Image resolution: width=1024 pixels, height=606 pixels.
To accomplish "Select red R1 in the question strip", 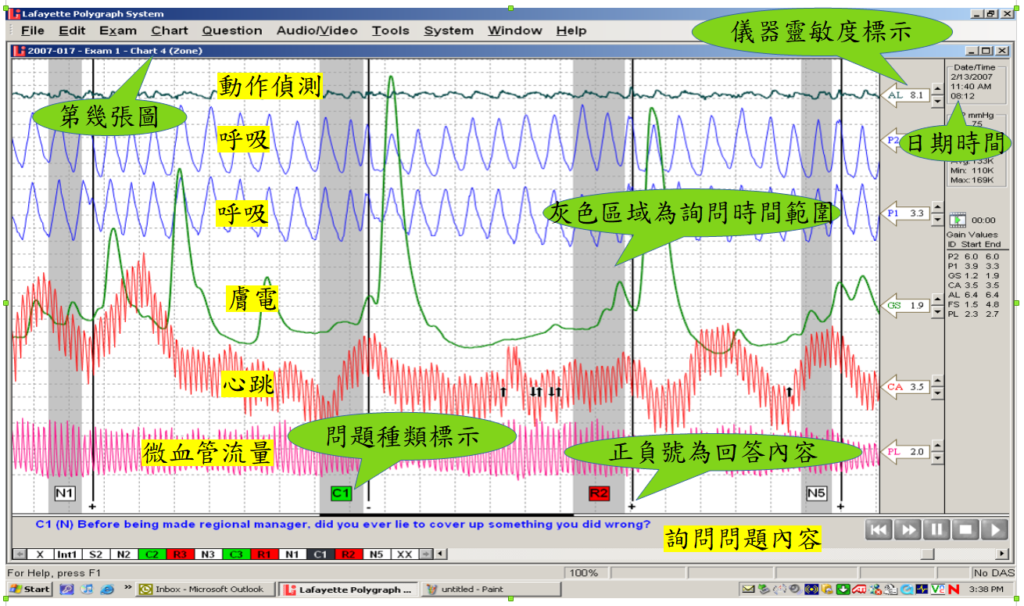I will click(x=264, y=554).
